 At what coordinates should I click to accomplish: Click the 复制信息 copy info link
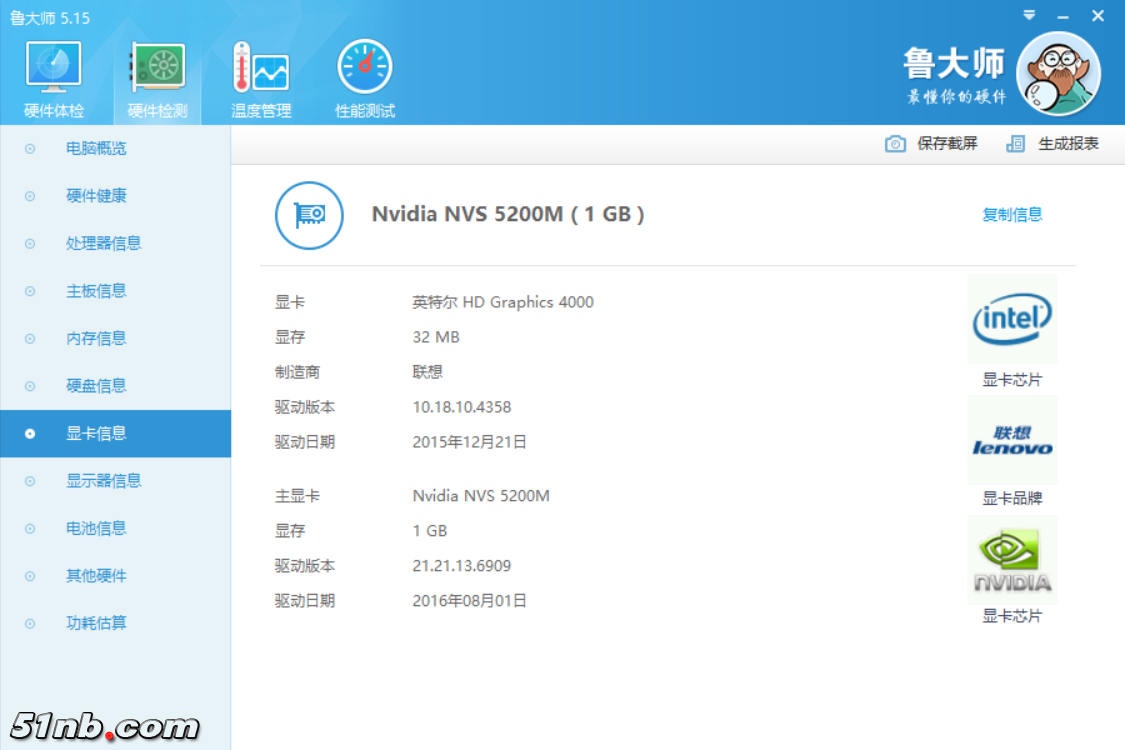pos(1012,215)
